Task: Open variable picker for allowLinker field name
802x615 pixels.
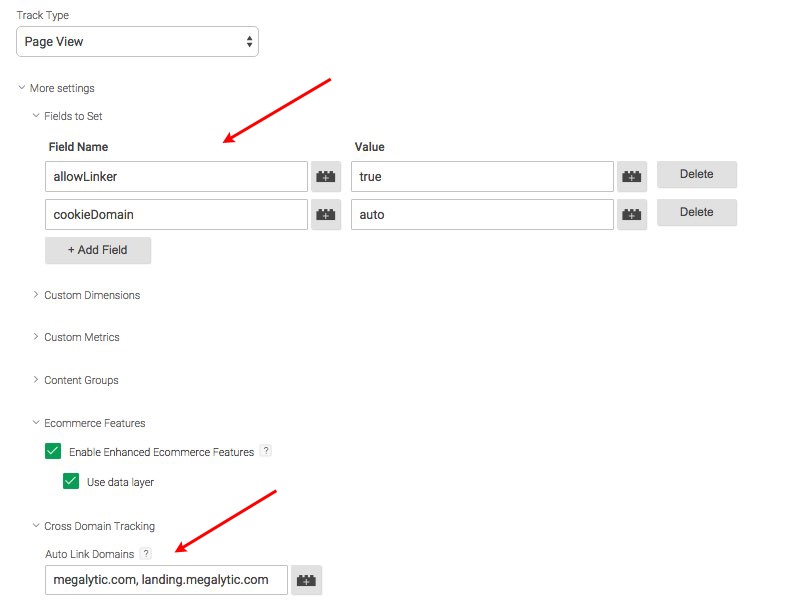Action: 326,176
